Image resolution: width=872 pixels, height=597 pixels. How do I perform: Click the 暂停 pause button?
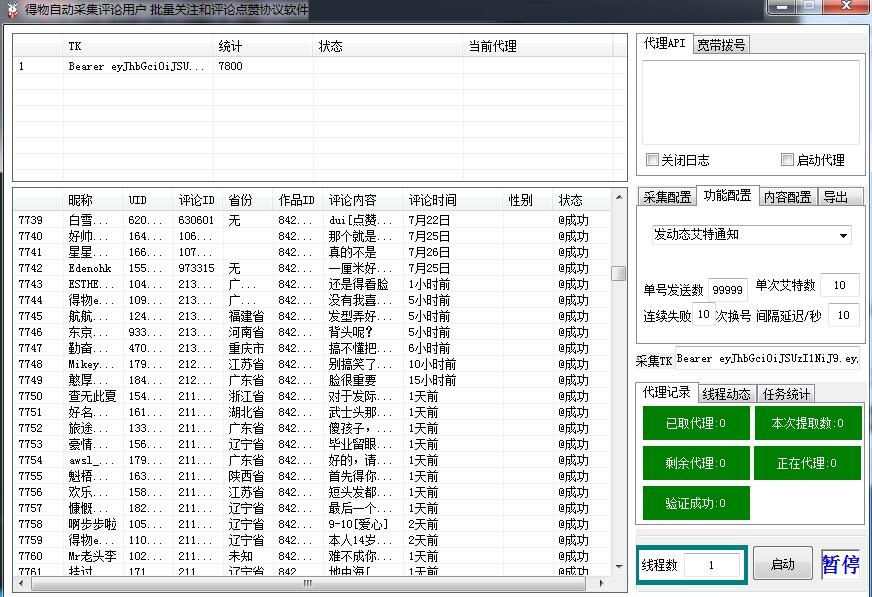coord(840,564)
